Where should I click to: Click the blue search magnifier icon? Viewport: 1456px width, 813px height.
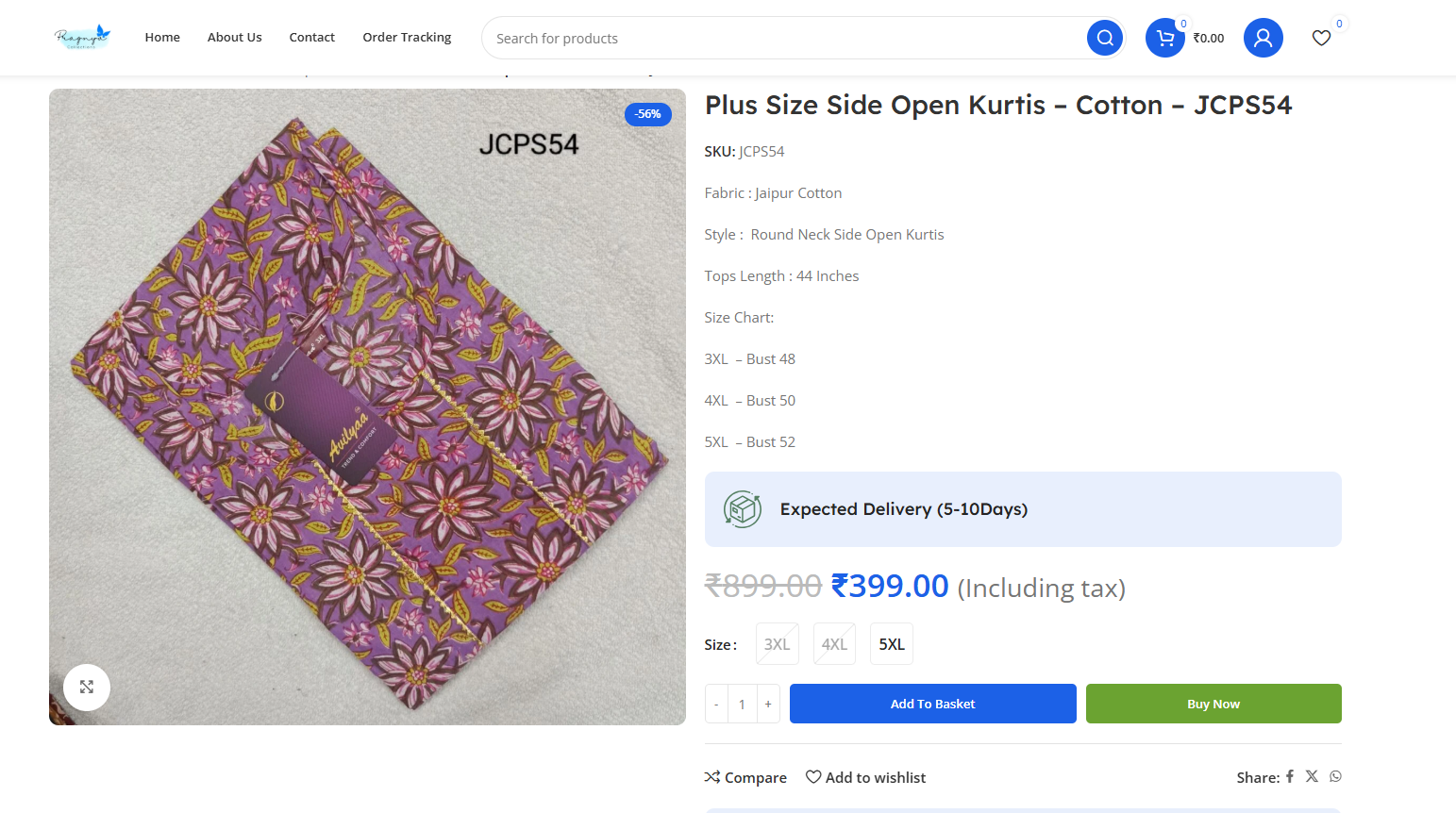point(1104,38)
